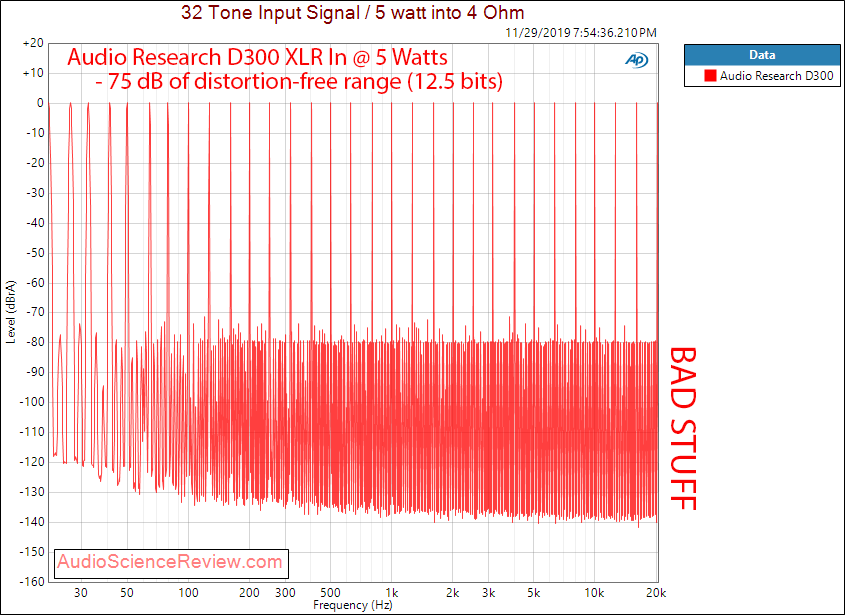Screen dimensions: 845x615
Task: Click the 500 Hz x-axis tick label
Action: coord(330,593)
